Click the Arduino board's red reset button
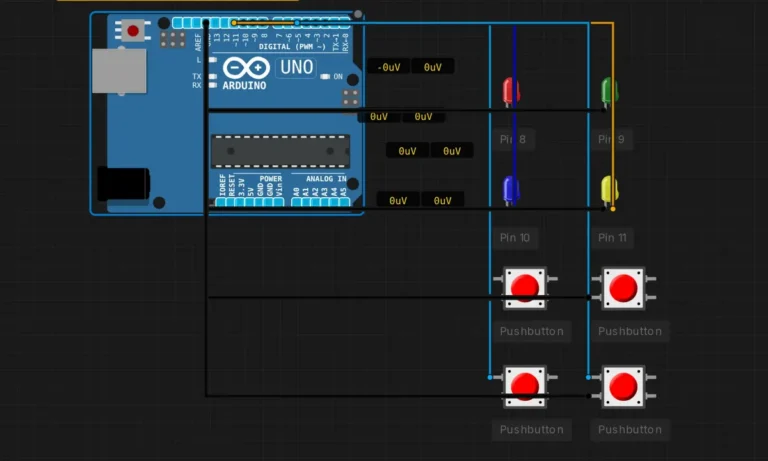 [132, 31]
